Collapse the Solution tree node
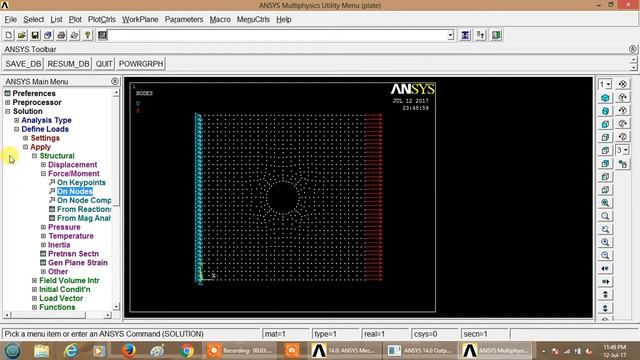This screenshot has width=640, height=360. tap(7, 111)
